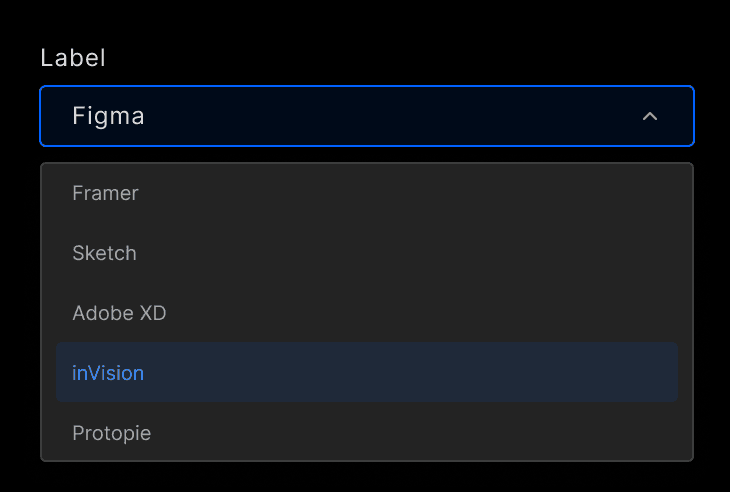
Task: Select the Framer option
Action: pos(105,193)
